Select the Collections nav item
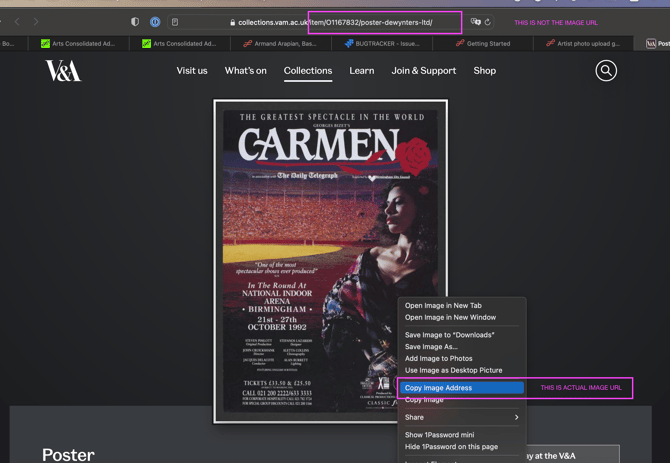The height and width of the screenshot is (463, 670). coord(308,71)
